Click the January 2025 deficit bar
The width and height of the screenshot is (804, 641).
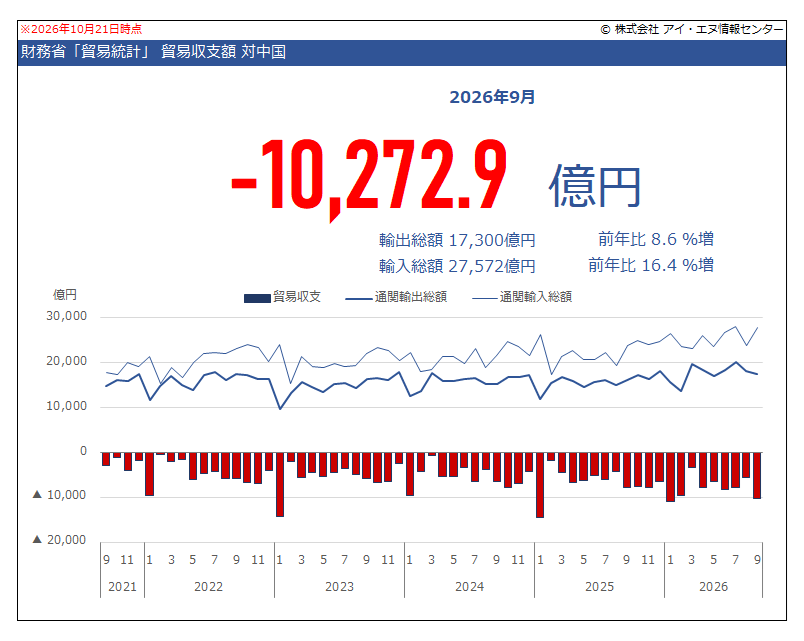(x=540, y=485)
